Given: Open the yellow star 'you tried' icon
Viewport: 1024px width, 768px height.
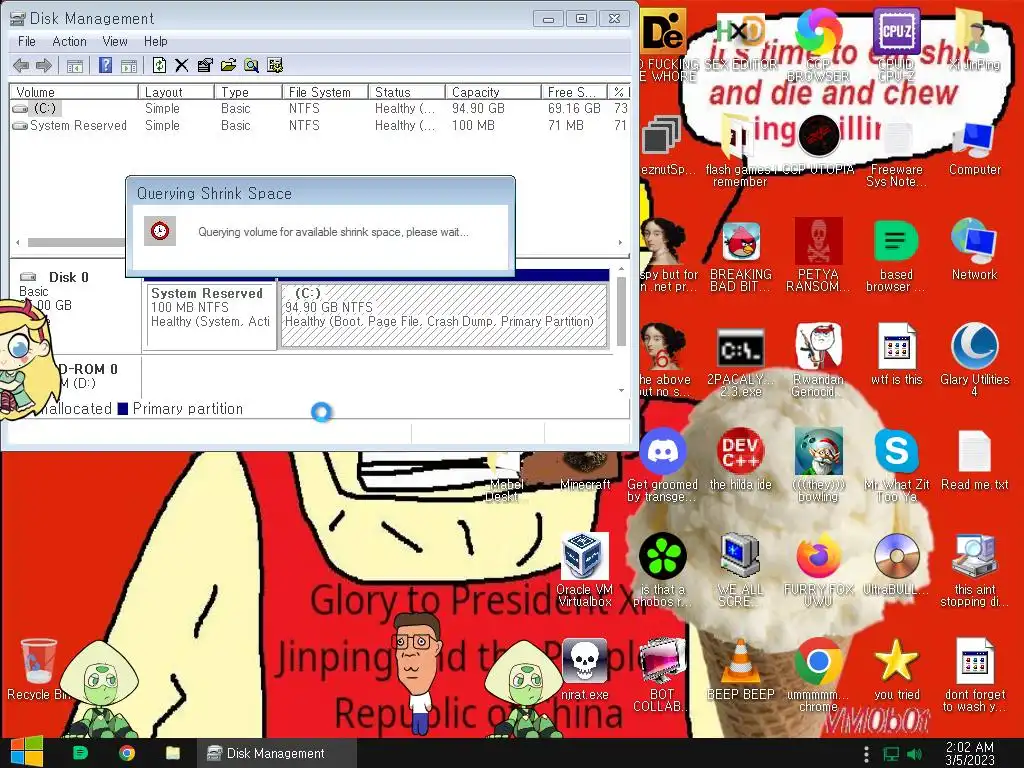Looking at the screenshot, I should [x=896, y=669].
